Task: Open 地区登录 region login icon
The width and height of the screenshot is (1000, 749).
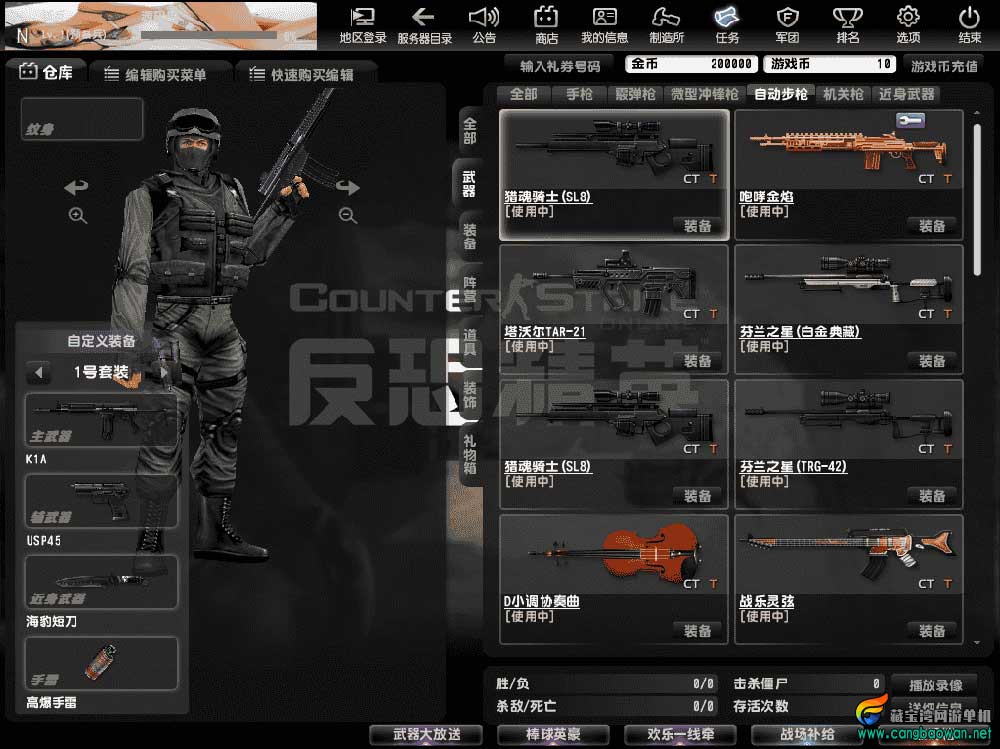Action: 362,26
